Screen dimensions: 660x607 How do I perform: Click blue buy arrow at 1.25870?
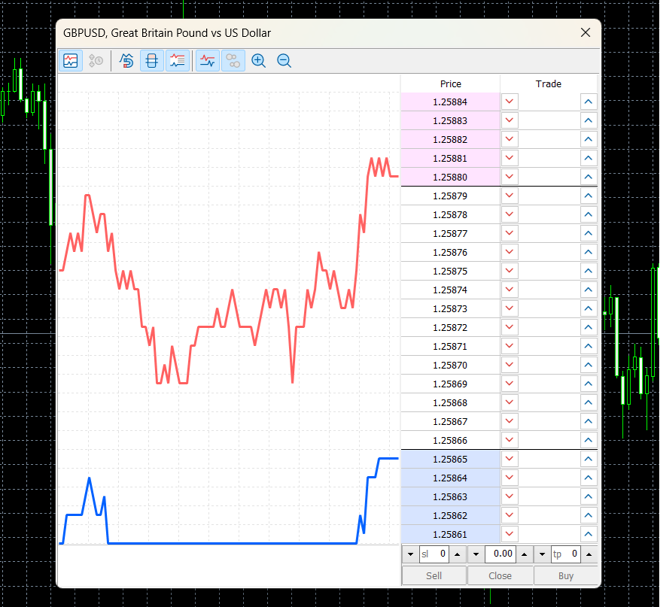tap(588, 365)
